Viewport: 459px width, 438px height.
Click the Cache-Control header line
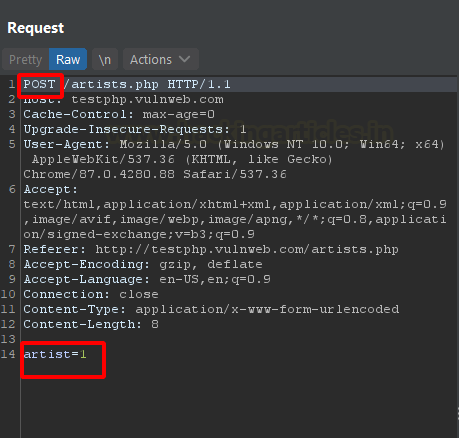[x=119, y=114]
